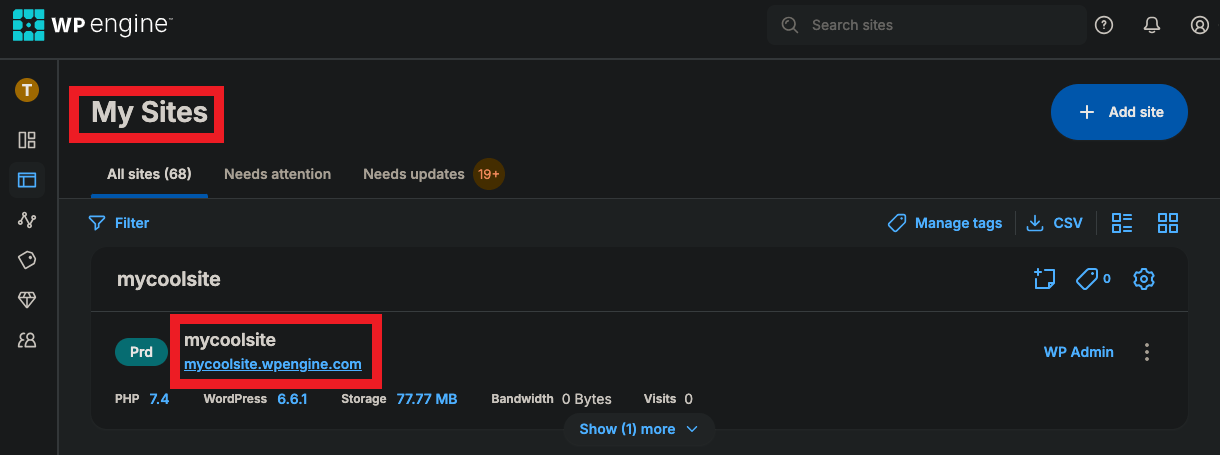The width and height of the screenshot is (1220, 455).
Task: Open the user profile icon
Action: pos(1200,25)
